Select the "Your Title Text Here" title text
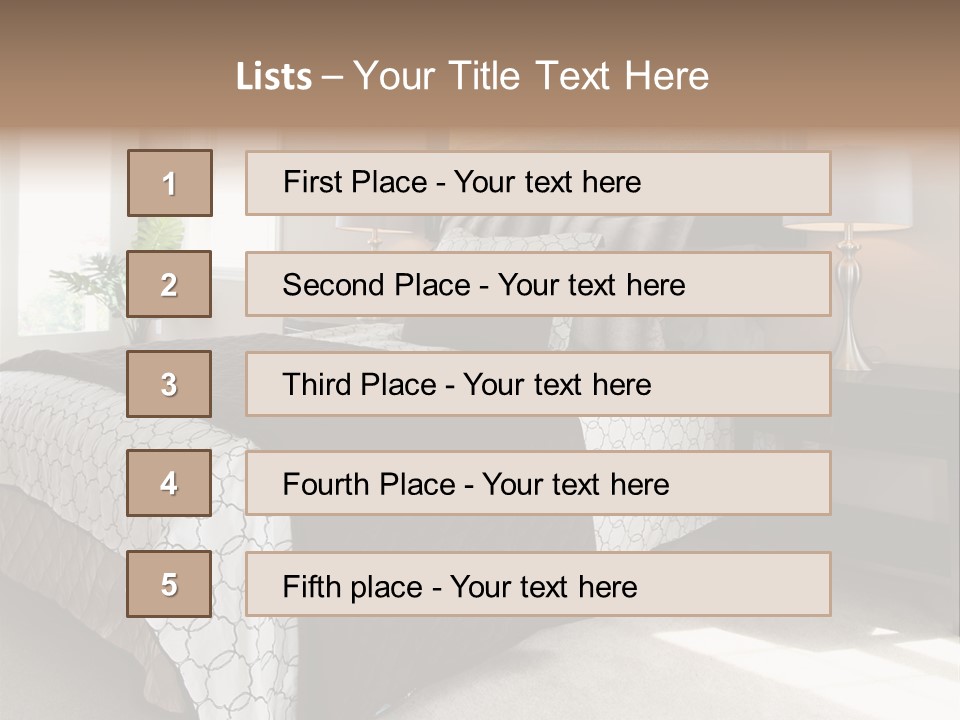 click(531, 76)
